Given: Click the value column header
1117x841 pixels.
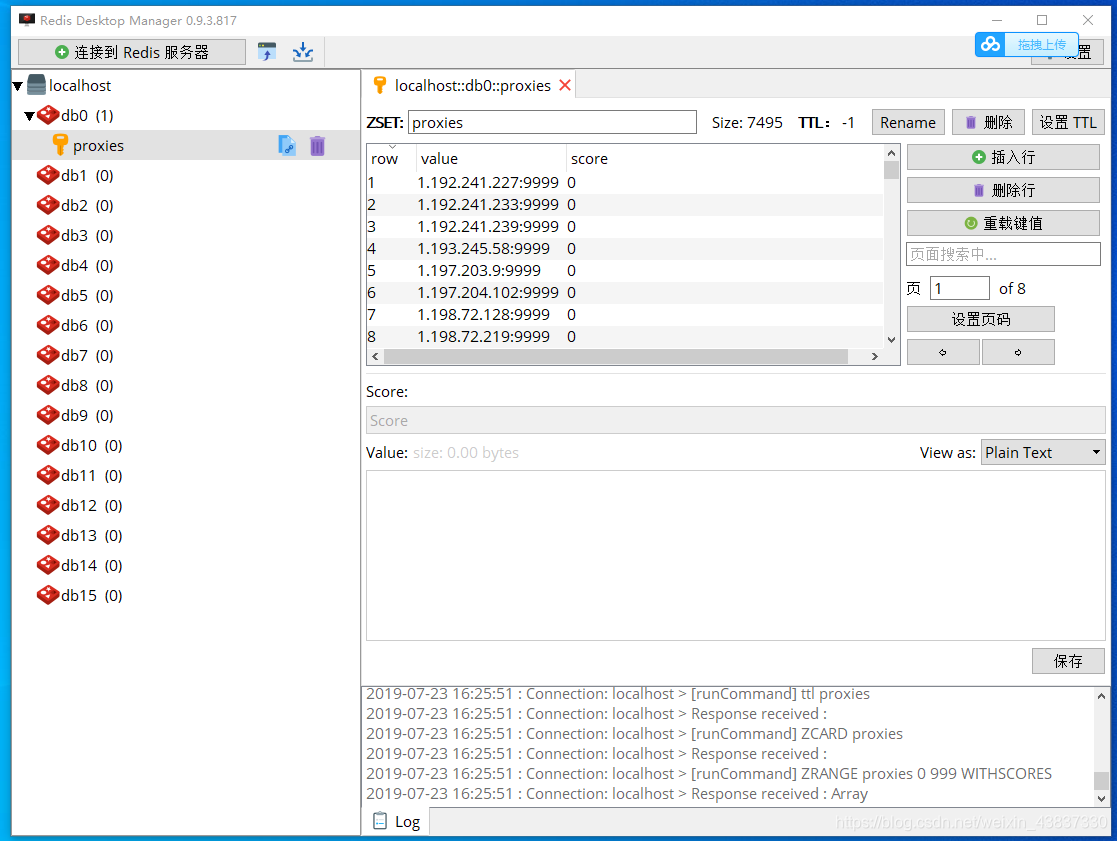Looking at the screenshot, I should pos(492,159).
